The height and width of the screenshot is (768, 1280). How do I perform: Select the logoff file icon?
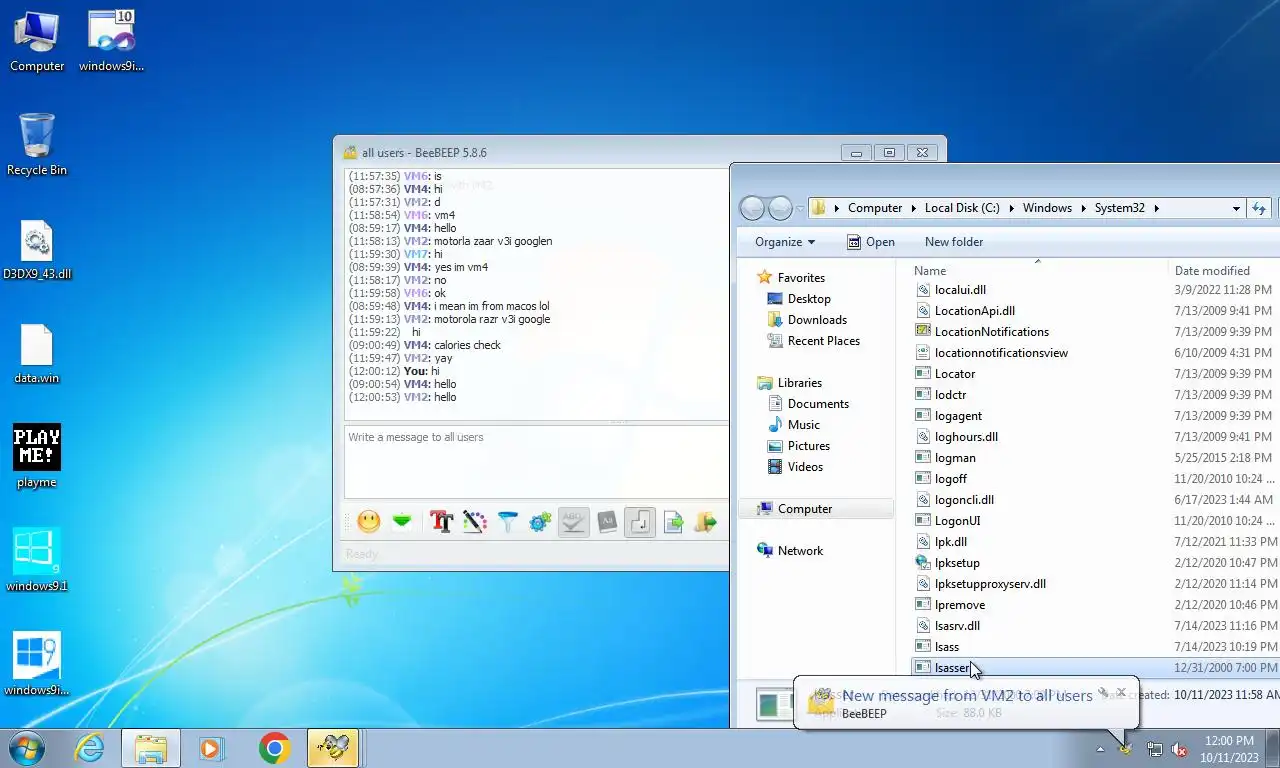pyautogui.click(x=924, y=479)
